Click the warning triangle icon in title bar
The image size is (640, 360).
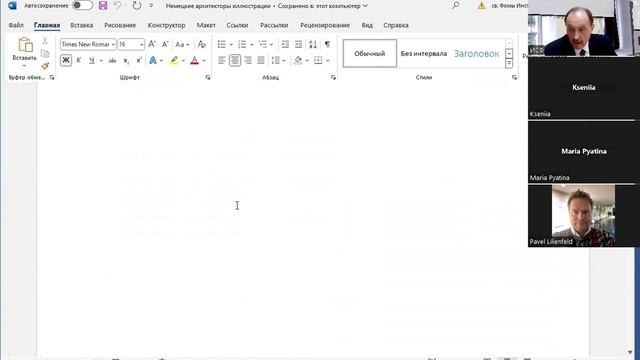[482, 6]
